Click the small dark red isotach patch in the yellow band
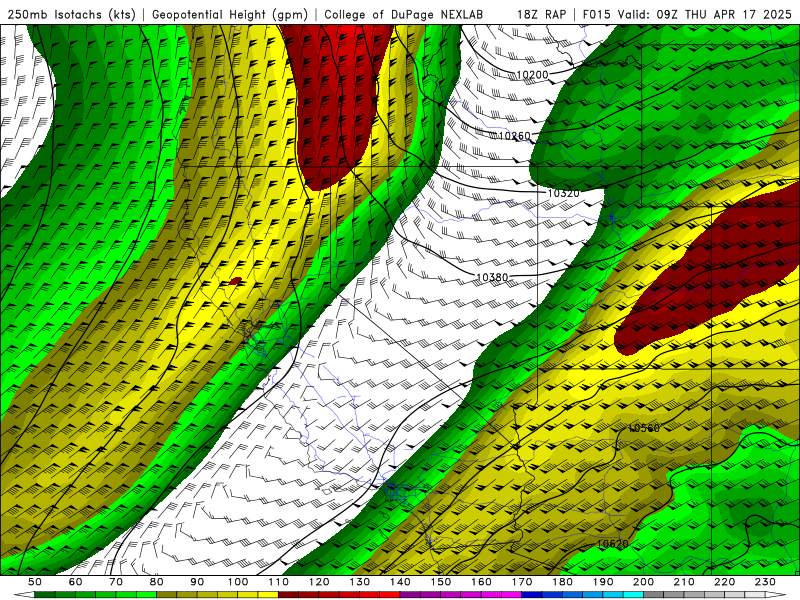The image size is (800, 600). [x=235, y=281]
